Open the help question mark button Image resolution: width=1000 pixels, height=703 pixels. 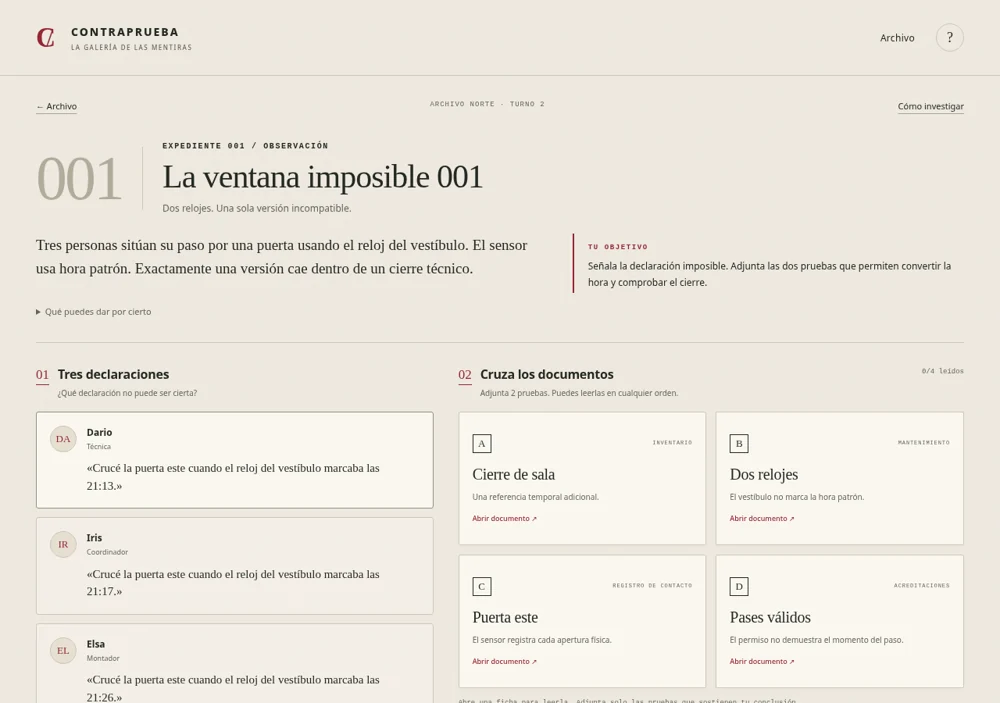949,38
